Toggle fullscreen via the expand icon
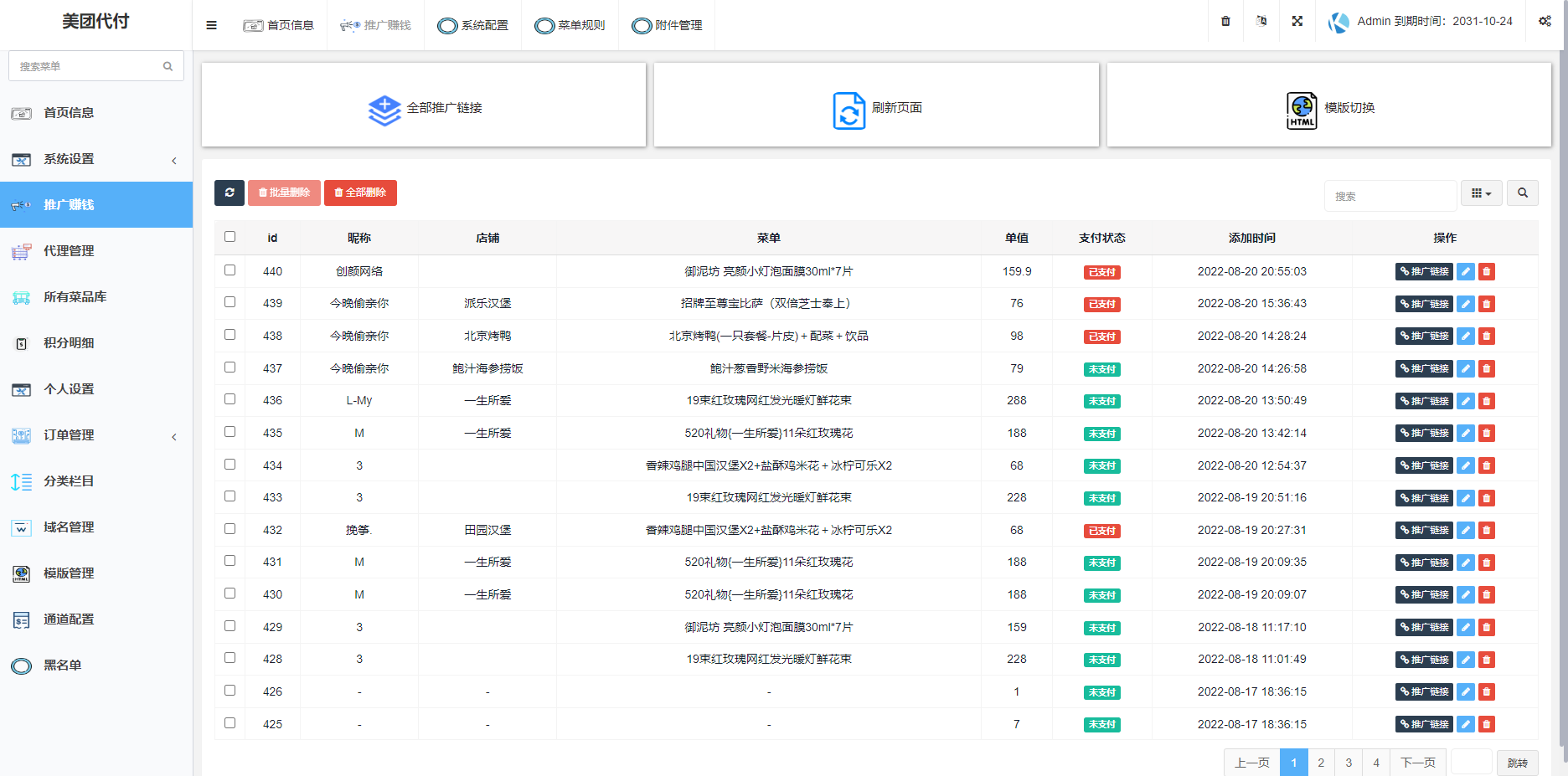 (x=1297, y=21)
